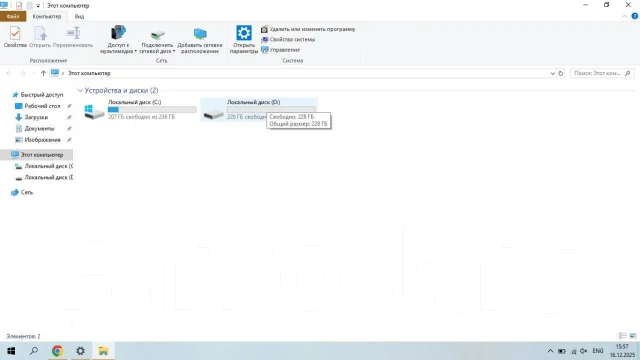The height and width of the screenshot is (360, 640).
Task: Click the network icon in the system tray
Action: pos(573,351)
